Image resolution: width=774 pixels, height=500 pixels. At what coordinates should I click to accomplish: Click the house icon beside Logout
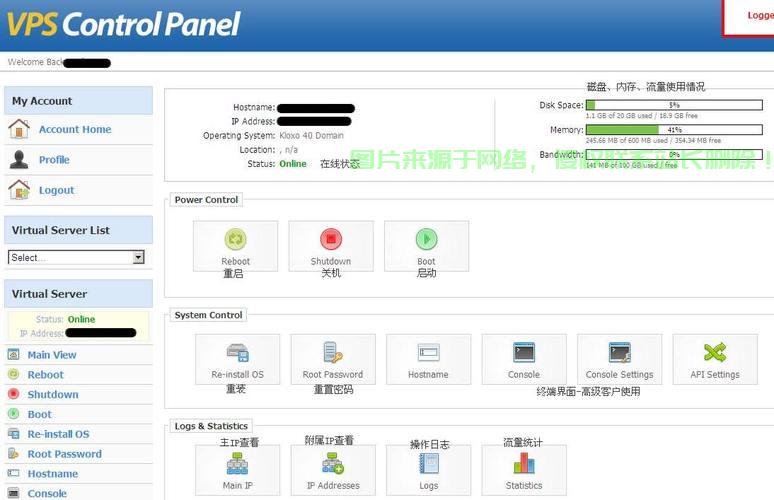(19, 190)
